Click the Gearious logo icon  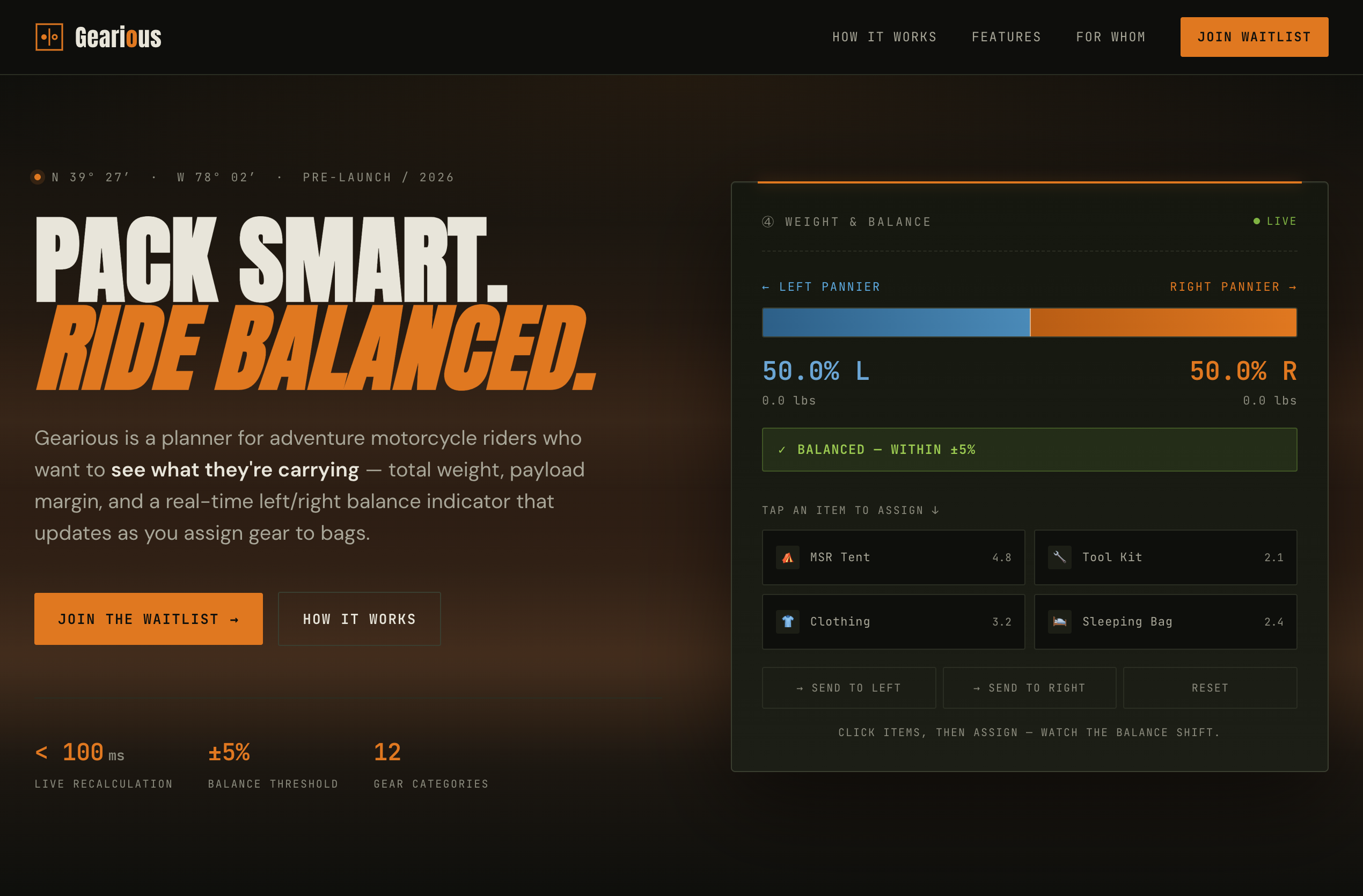(x=49, y=37)
